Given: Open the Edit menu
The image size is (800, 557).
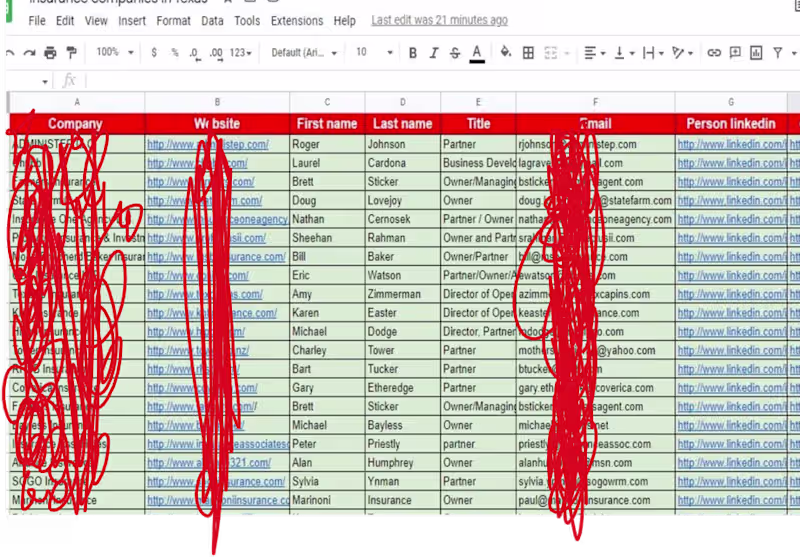Looking at the screenshot, I should pos(65,21).
